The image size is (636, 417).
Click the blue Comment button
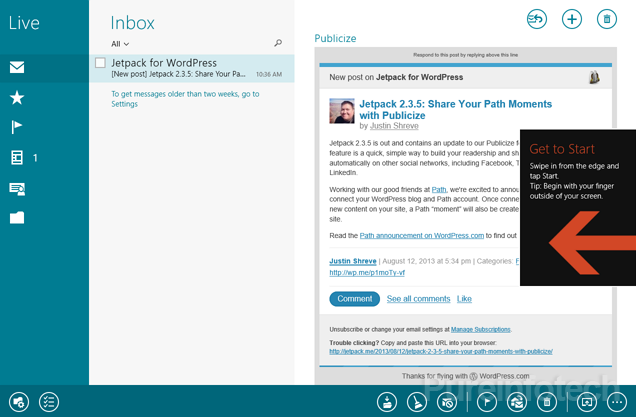pyautogui.click(x=354, y=299)
